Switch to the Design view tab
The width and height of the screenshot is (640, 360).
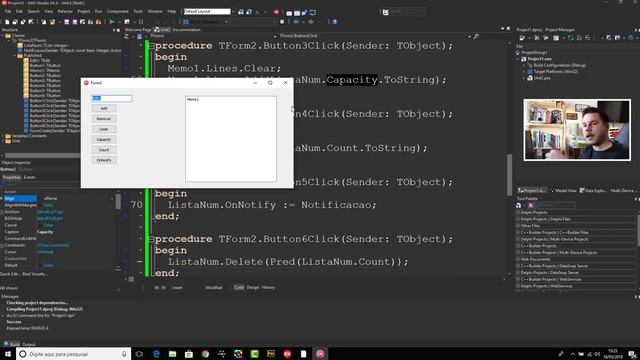(x=253, y=287)
